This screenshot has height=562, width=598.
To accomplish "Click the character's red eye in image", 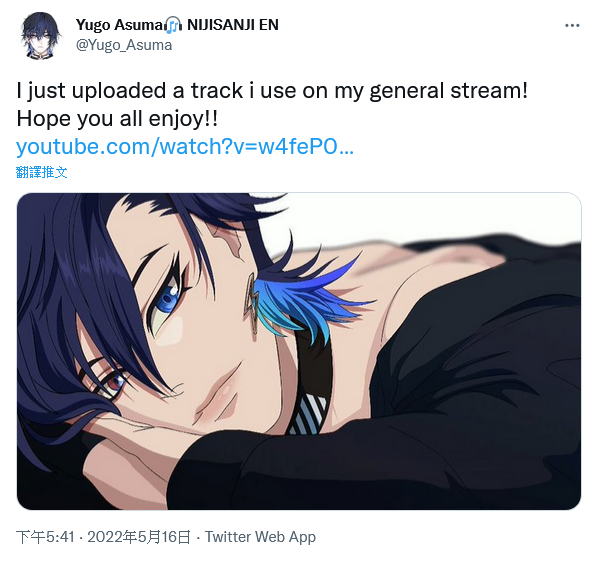I will tap(113, 382).
